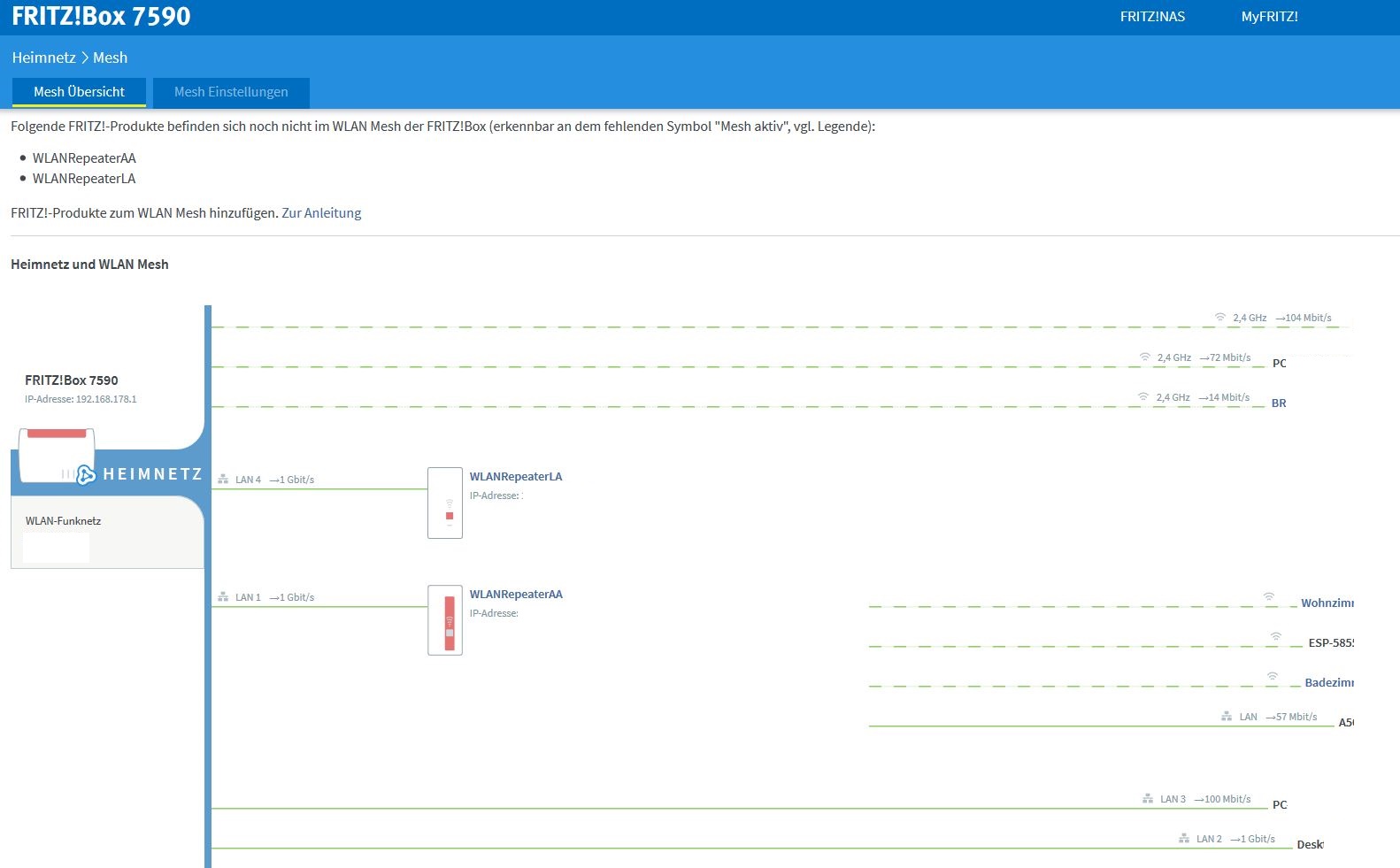Click the network icon beside LAN 57 Mbit/s
Image resolution: width=1400 pixels, height=868 pixels.
point(1227,717)
